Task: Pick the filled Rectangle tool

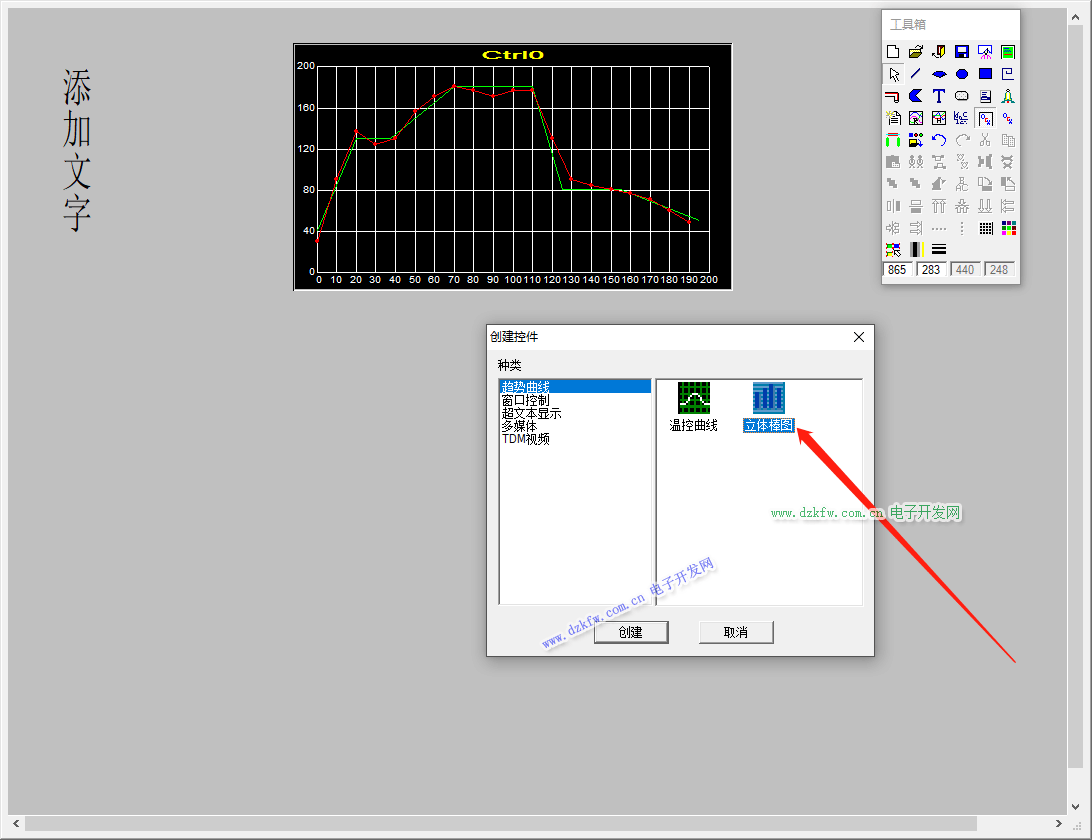Action: (x=985, y=74)
